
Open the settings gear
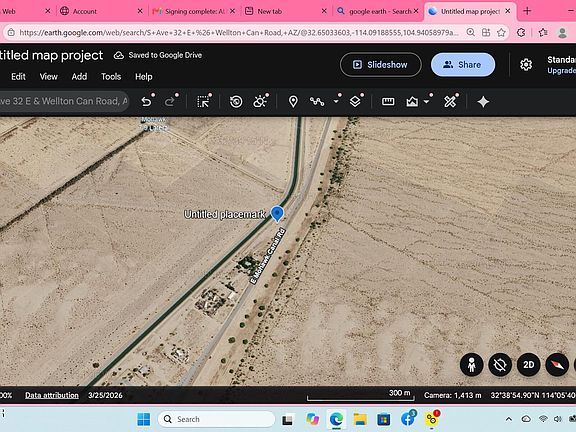526,65
